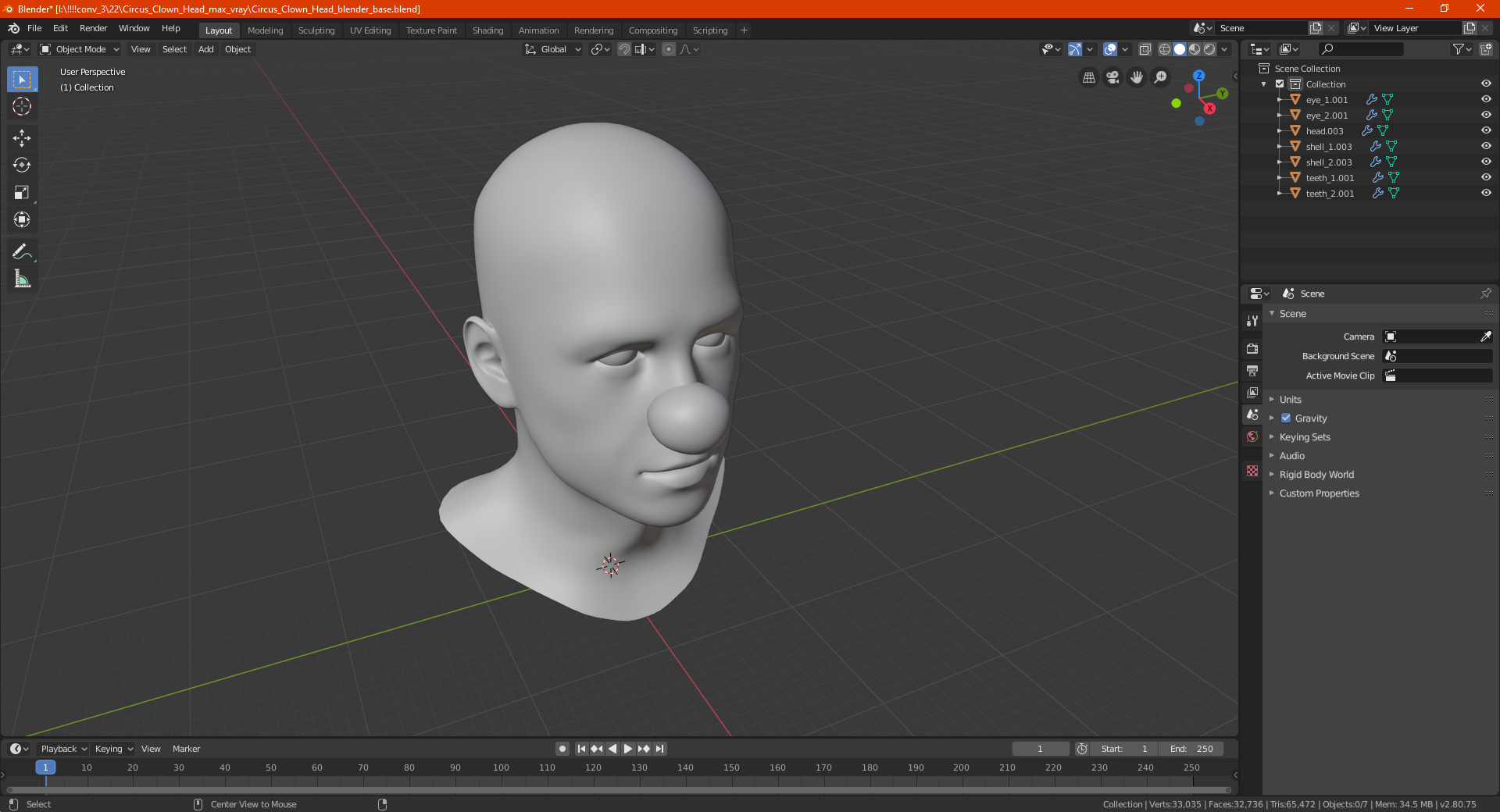Switch to orthographic view grid icon
Viewport: 1500px width, 812px height.
pos(1088,77)
